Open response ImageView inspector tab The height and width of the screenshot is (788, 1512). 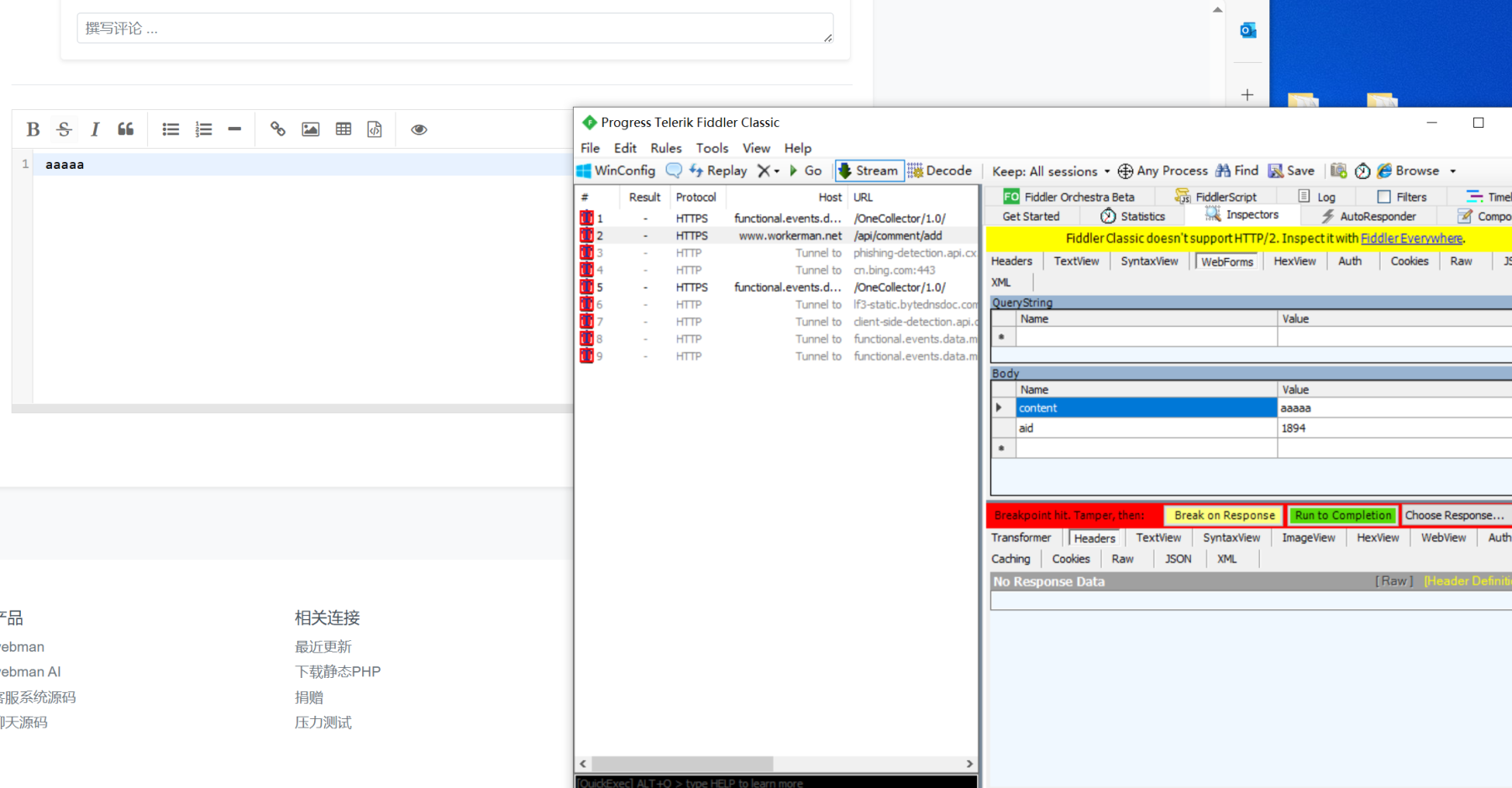(x=1308, y=538)
